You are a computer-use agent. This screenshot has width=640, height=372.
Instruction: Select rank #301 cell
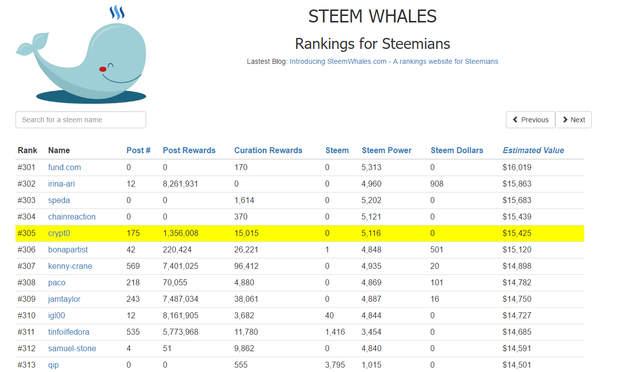pyautogui.click(x=27, y=167)
